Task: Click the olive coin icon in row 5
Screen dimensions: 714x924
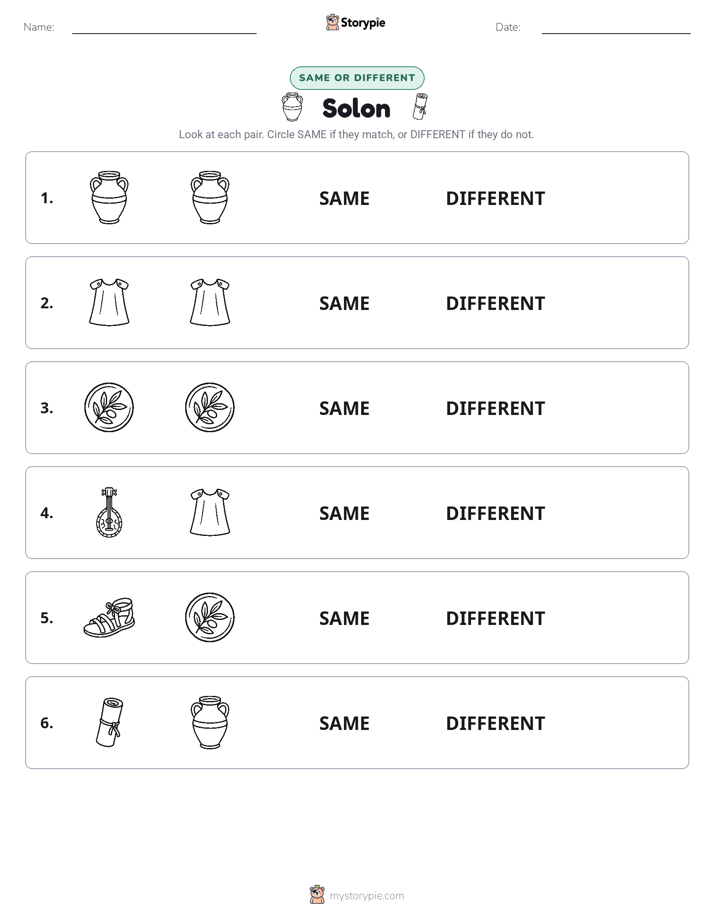Action: (210, 617)
